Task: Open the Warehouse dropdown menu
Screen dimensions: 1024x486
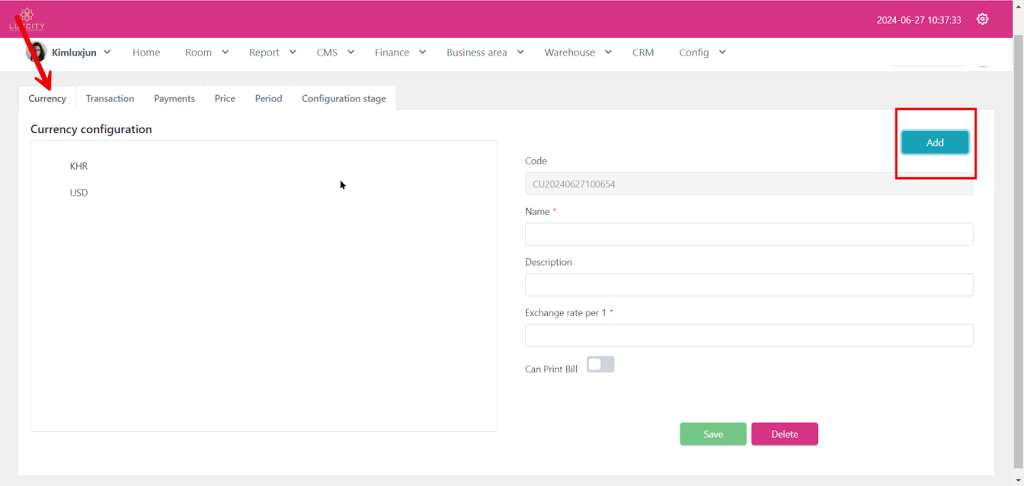Action: point(578,52)
